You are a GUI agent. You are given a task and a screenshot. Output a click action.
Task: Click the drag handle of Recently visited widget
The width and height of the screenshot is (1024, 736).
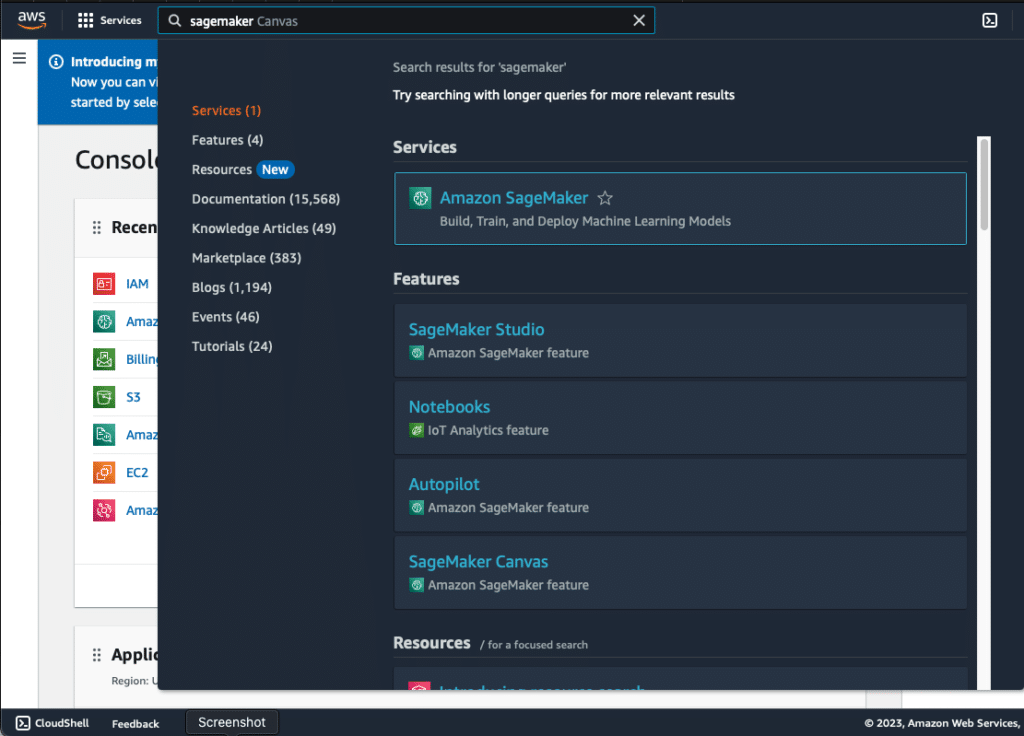point(97,227)
